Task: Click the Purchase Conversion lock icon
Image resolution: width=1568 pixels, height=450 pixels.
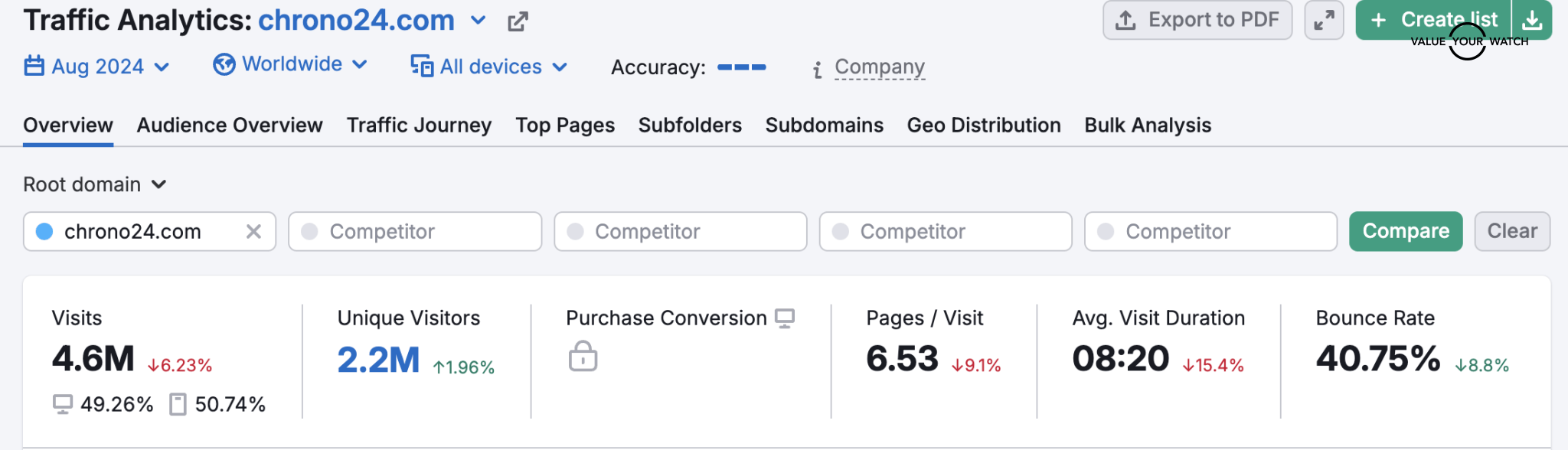Action: [x=583, y=357]
